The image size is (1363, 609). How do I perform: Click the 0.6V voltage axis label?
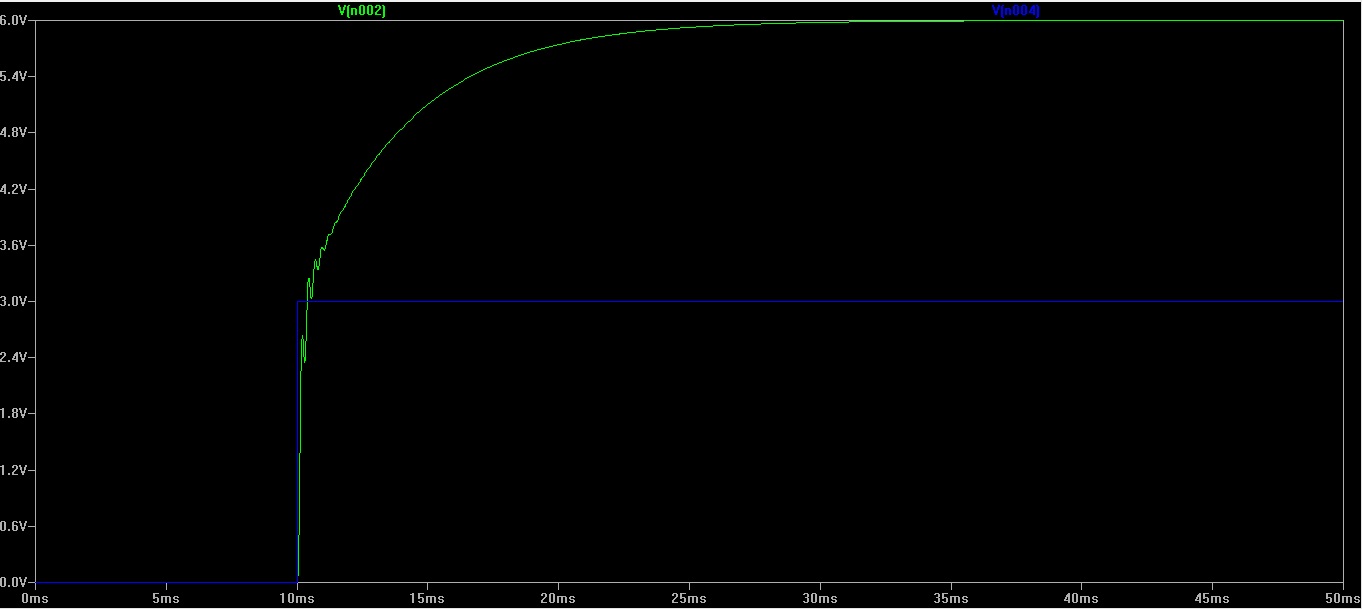pos(17,526)
